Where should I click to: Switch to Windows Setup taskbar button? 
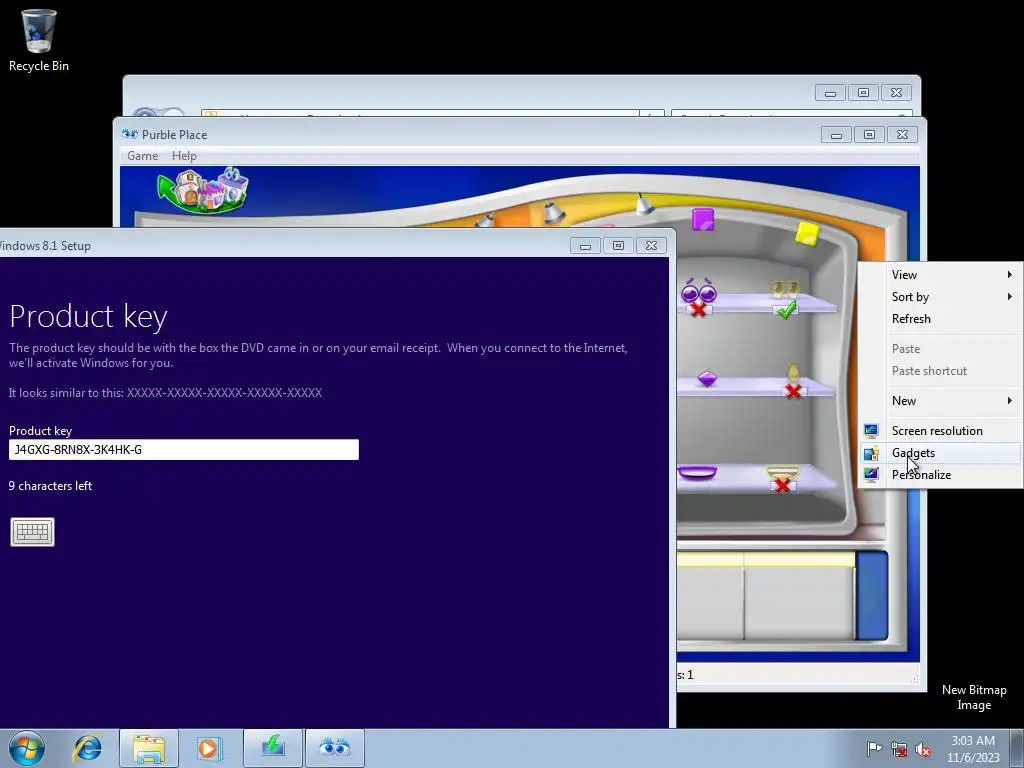pos(272,748)
